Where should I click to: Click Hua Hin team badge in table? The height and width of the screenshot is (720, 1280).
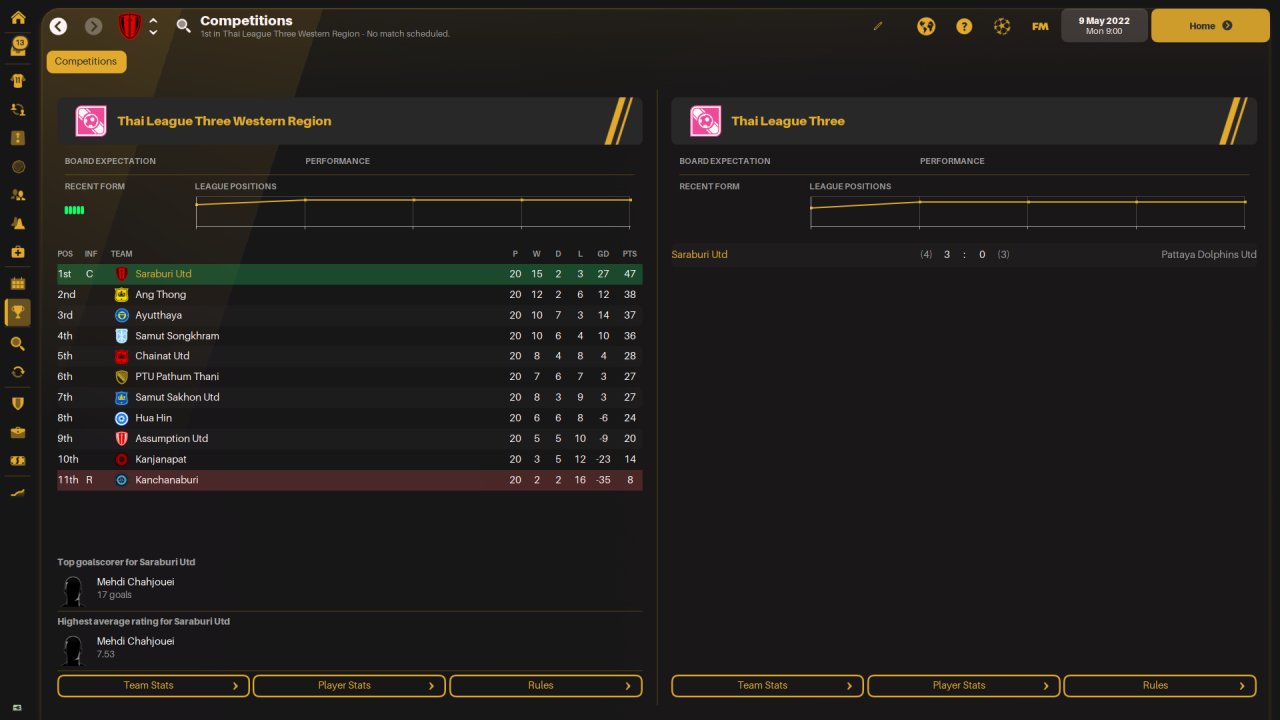[x=121, y=418]
